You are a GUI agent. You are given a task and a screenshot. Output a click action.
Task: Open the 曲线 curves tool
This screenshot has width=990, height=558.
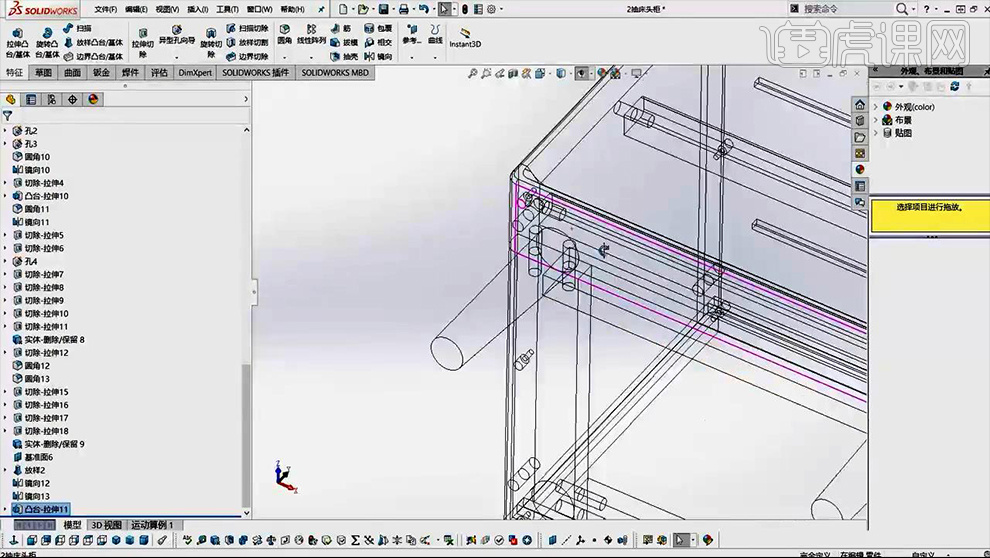[x=435, y=35]
